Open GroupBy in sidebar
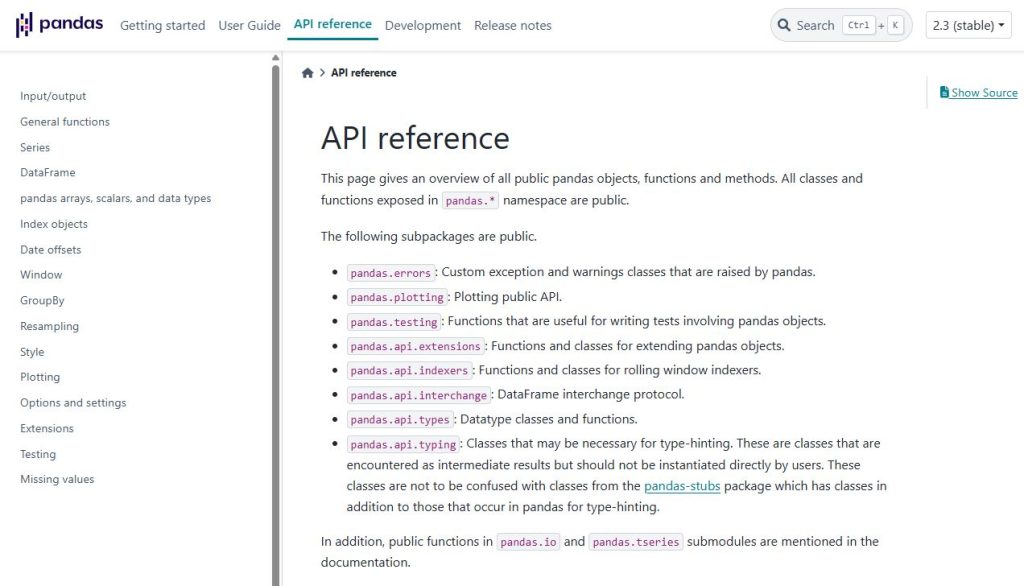 click(x=42, y=301)
